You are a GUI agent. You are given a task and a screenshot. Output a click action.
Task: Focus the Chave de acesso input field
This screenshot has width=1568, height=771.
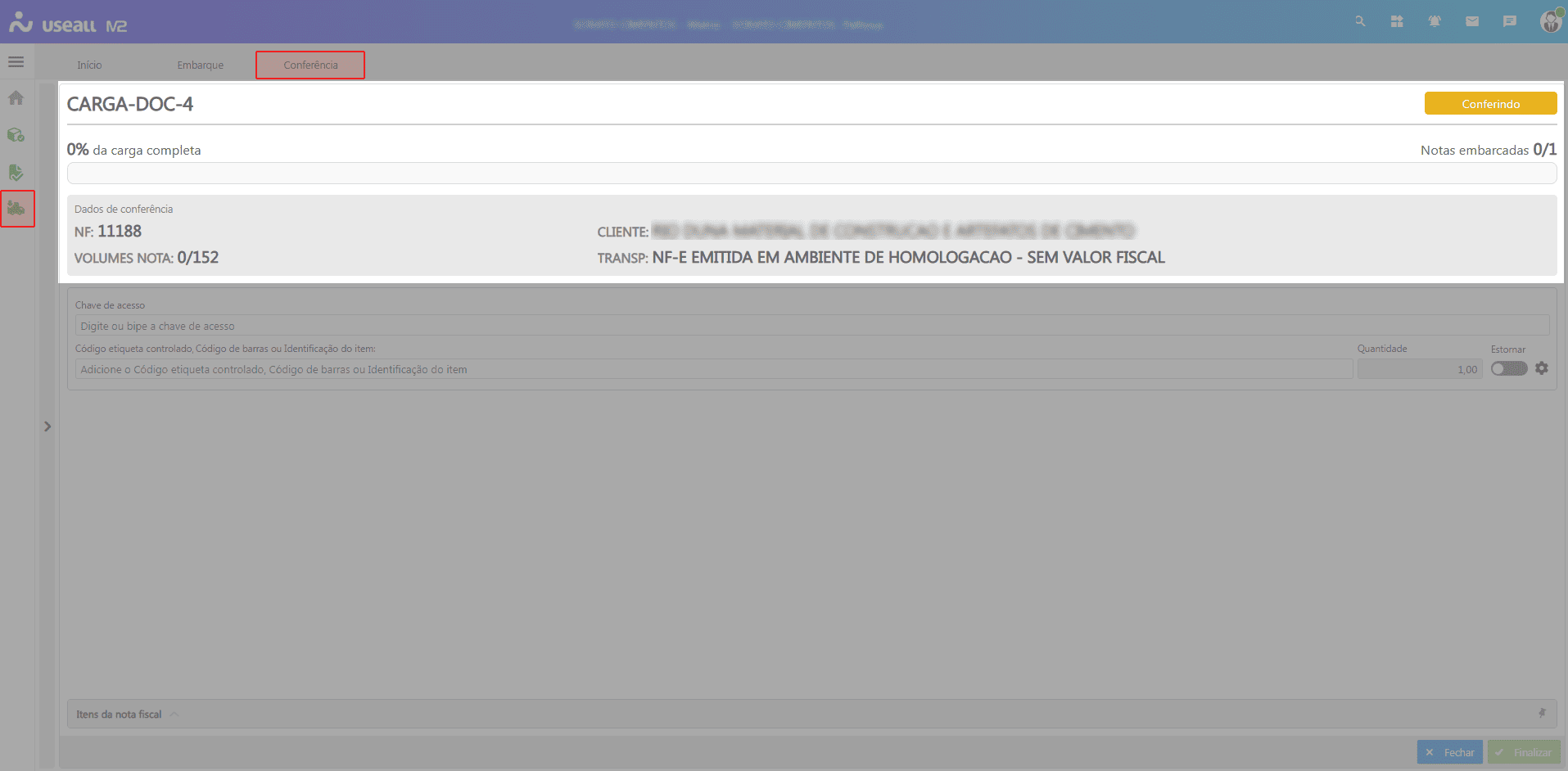click(x=811, y=326)
